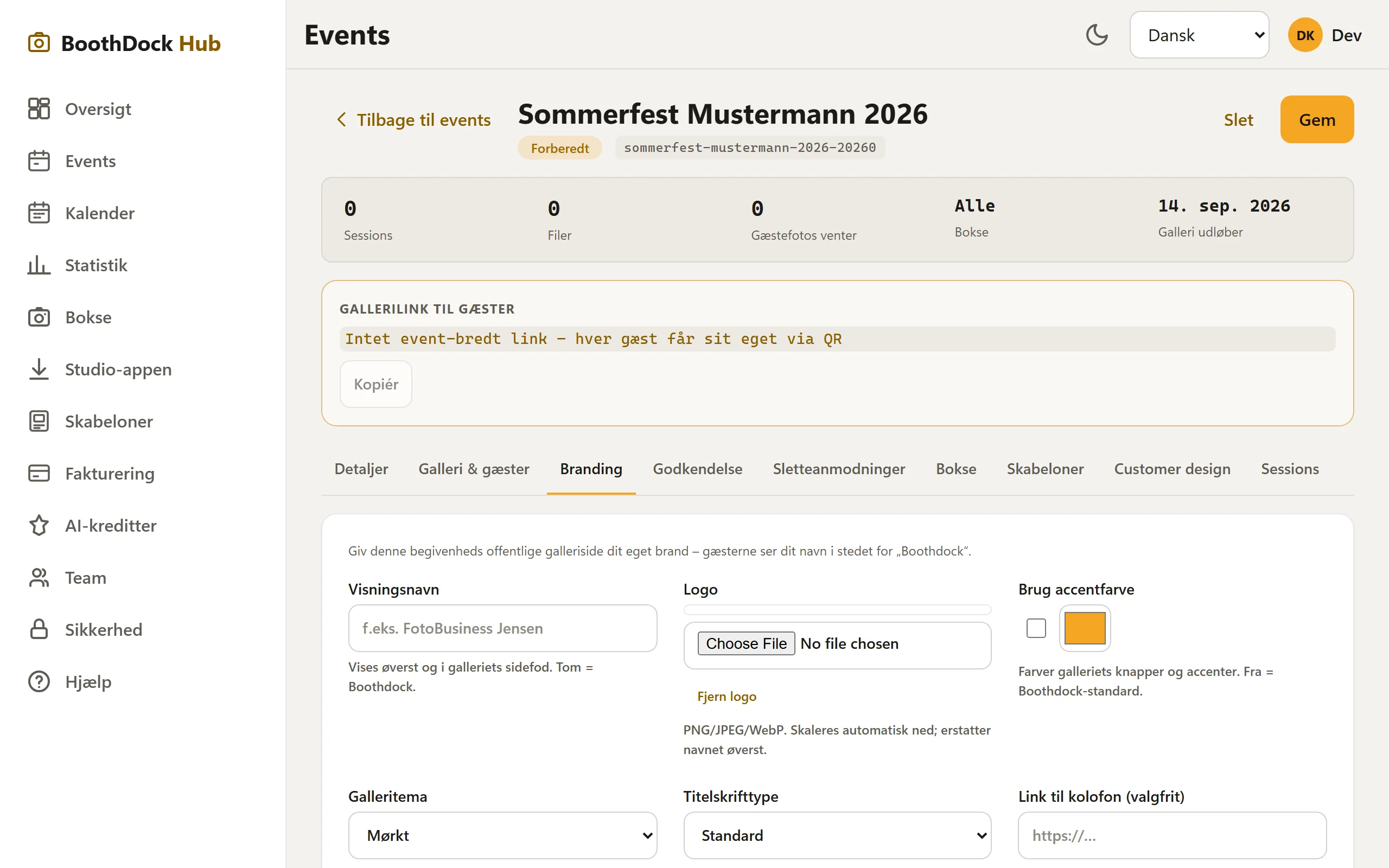Click the sommerfest-mustermann-2026-20260 slug text

click(750, 148)
